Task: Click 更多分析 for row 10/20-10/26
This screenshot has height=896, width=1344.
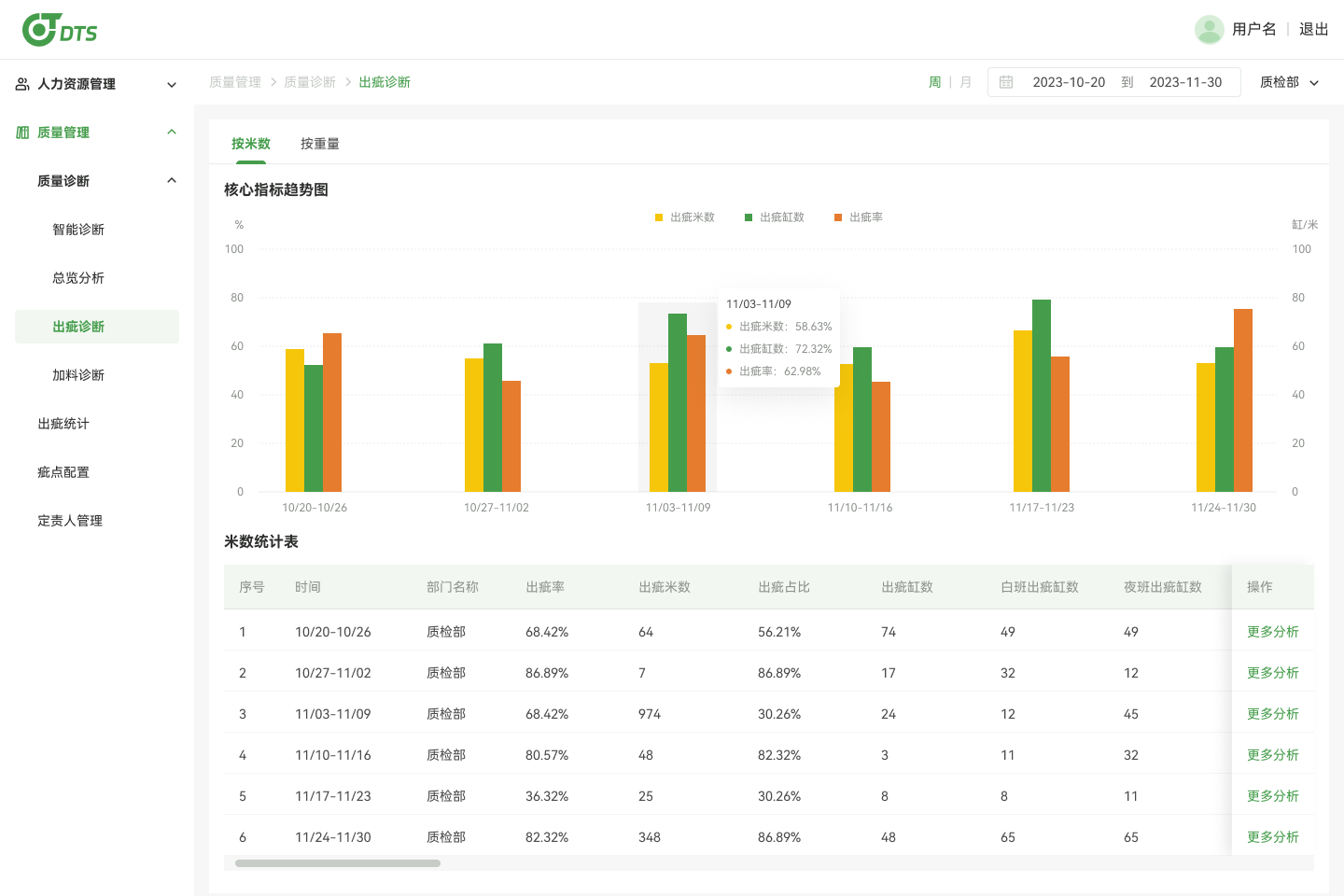Action: click(1273, 632)
